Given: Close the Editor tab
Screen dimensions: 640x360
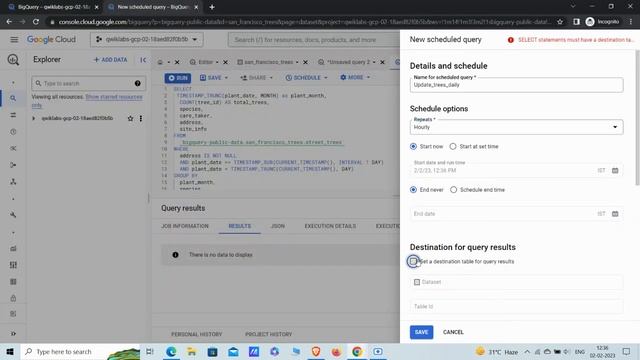Looking at the screenshot, I should point(225,62).
